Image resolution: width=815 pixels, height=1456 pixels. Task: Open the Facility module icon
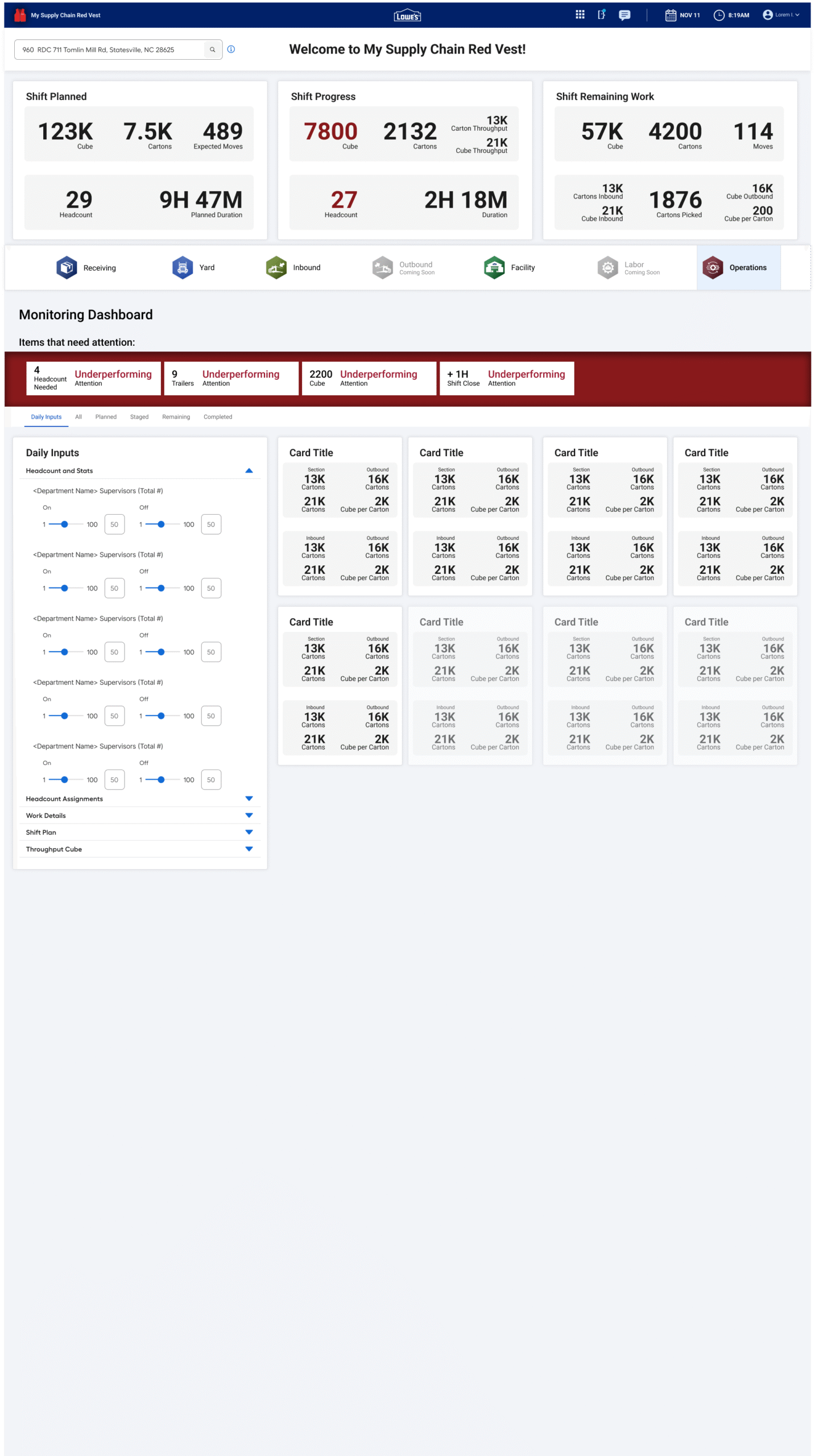click(494, 268)
